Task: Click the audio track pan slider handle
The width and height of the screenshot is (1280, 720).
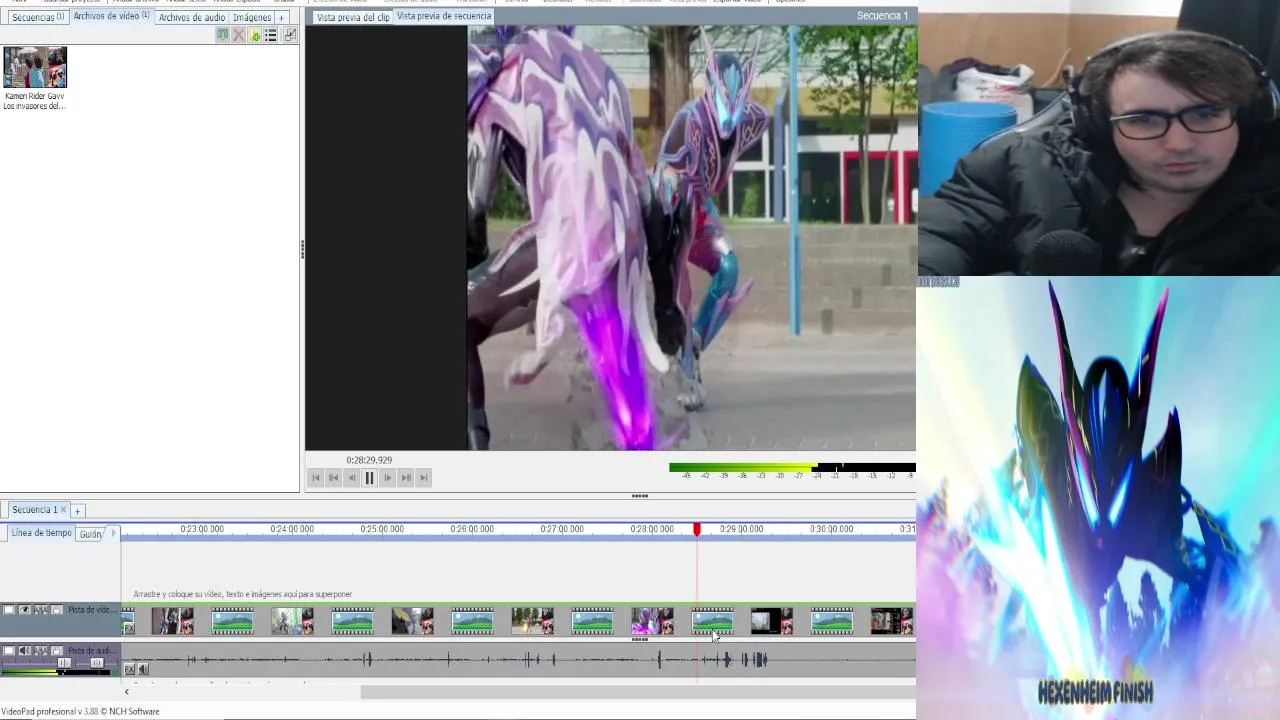Action: point(97,663)
